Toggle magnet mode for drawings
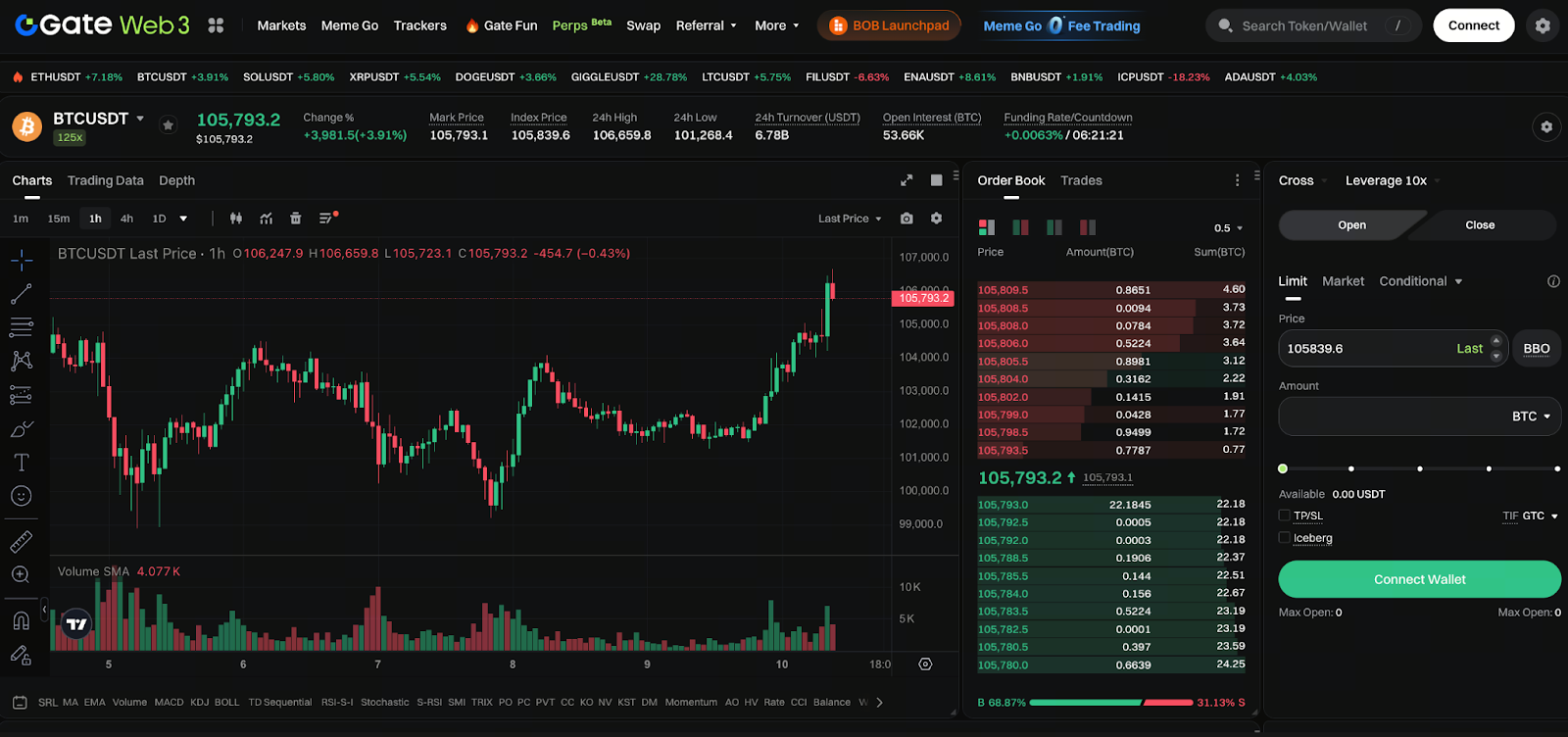The image size is (1568, 737). click(x=22, y=620)
